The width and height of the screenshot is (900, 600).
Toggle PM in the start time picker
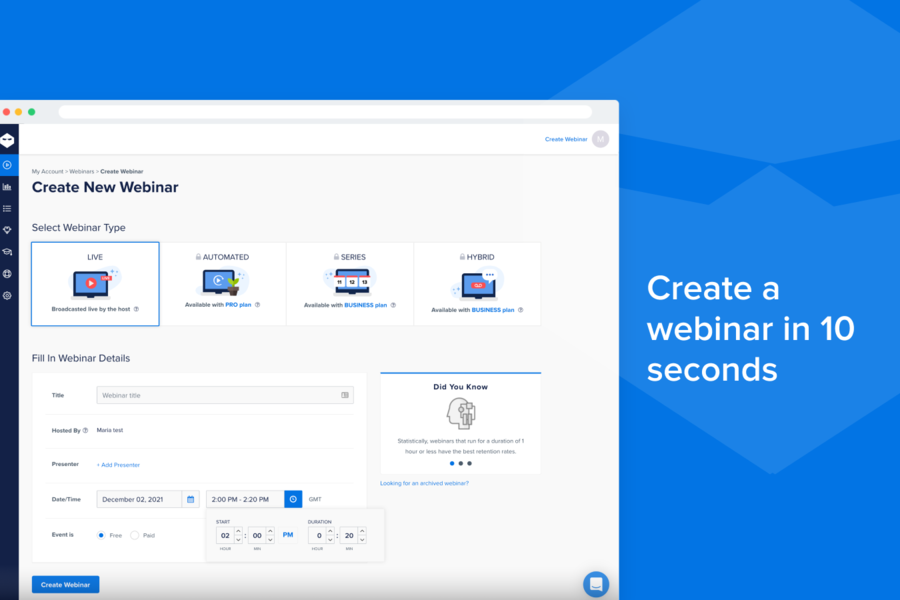287,534
